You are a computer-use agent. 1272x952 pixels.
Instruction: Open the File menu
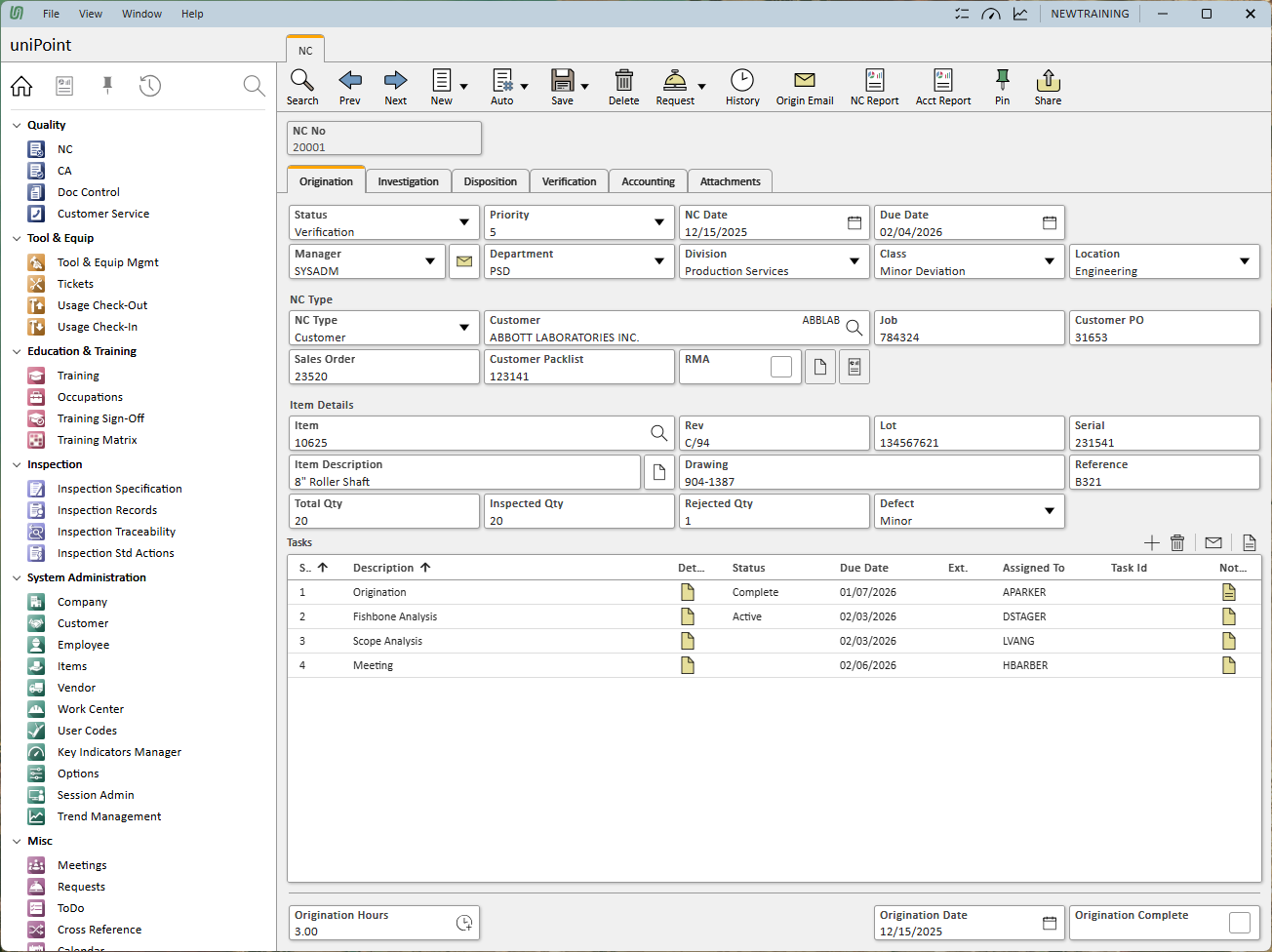click(x=52, y=14)
